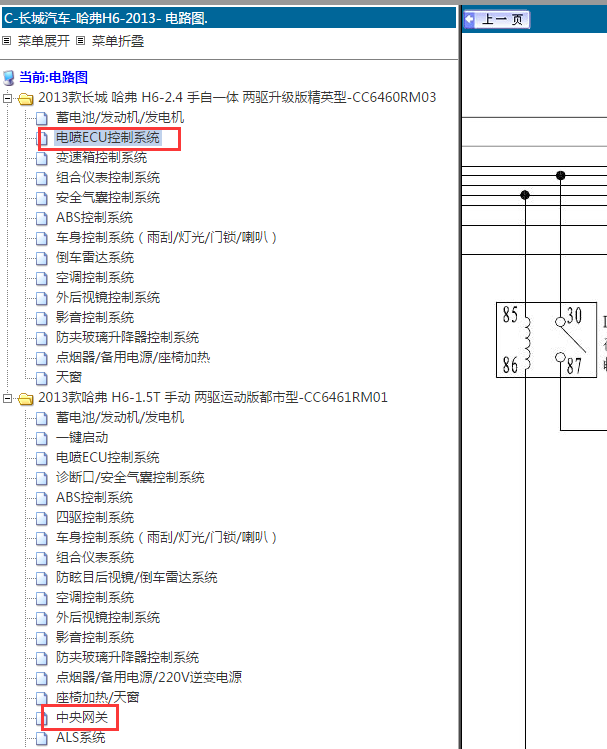This screenshot has height=749, width=607.
Task: Click page icon beside 安全气囊控制系统
Action: point(42,198)
